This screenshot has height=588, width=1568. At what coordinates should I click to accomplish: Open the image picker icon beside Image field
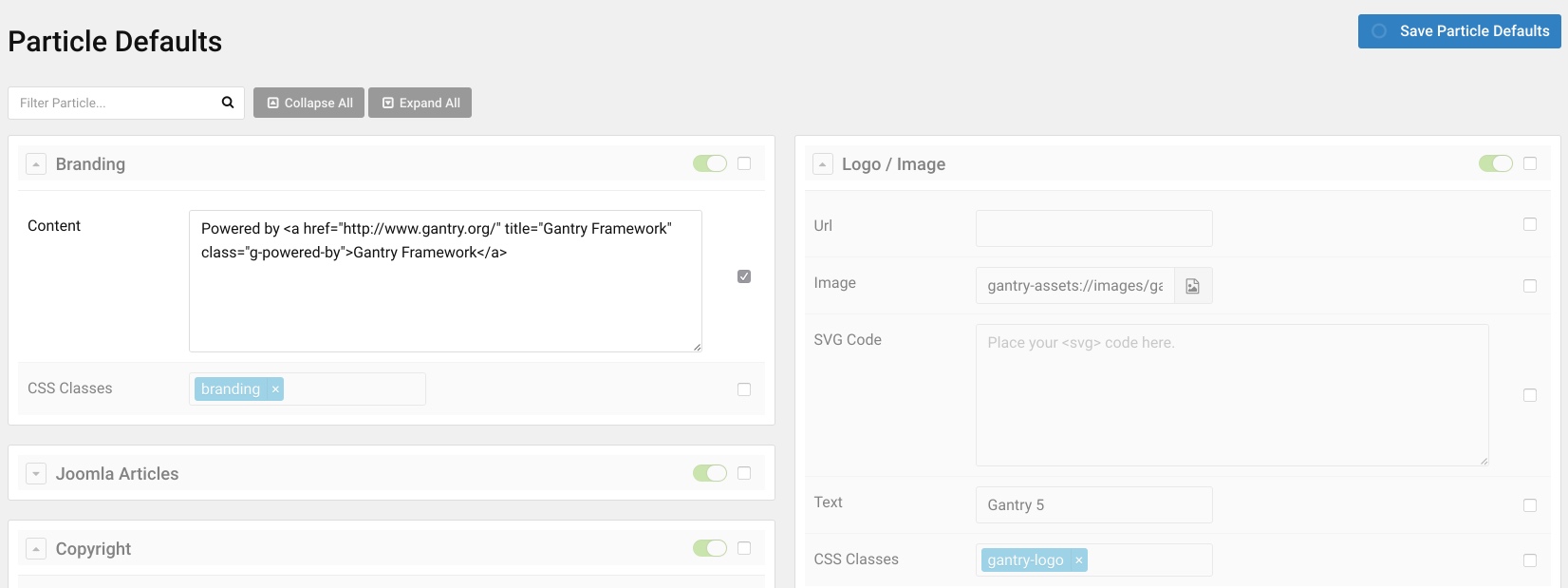point(1193,286)
